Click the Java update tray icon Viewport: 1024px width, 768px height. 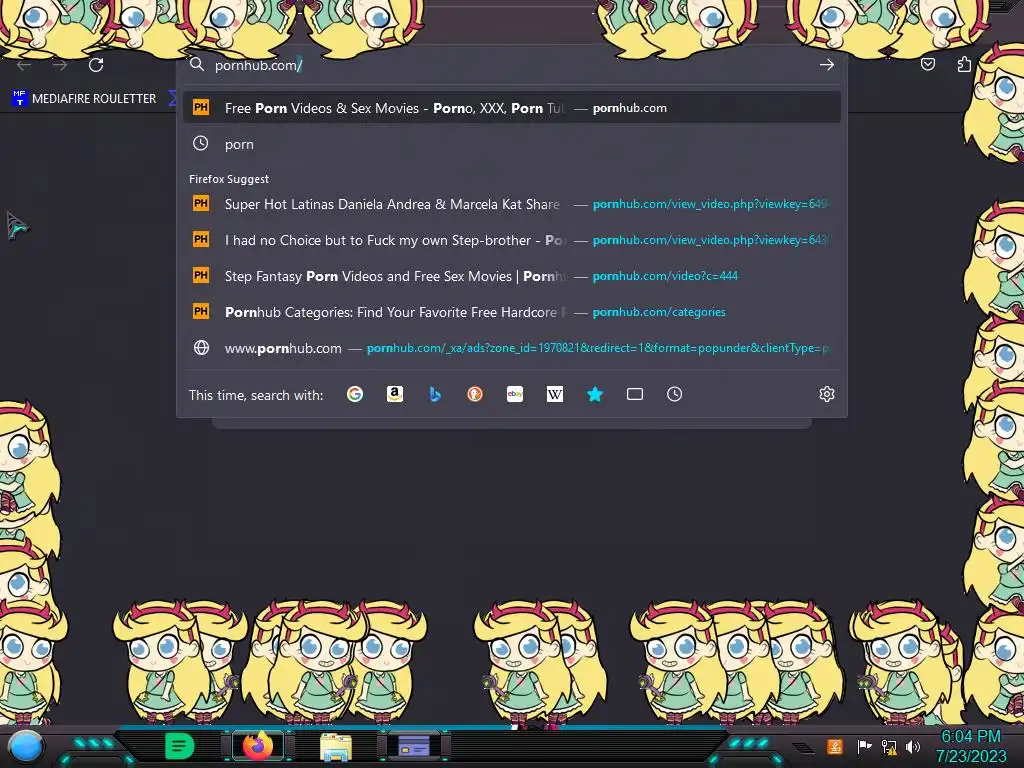click(835, 746)
